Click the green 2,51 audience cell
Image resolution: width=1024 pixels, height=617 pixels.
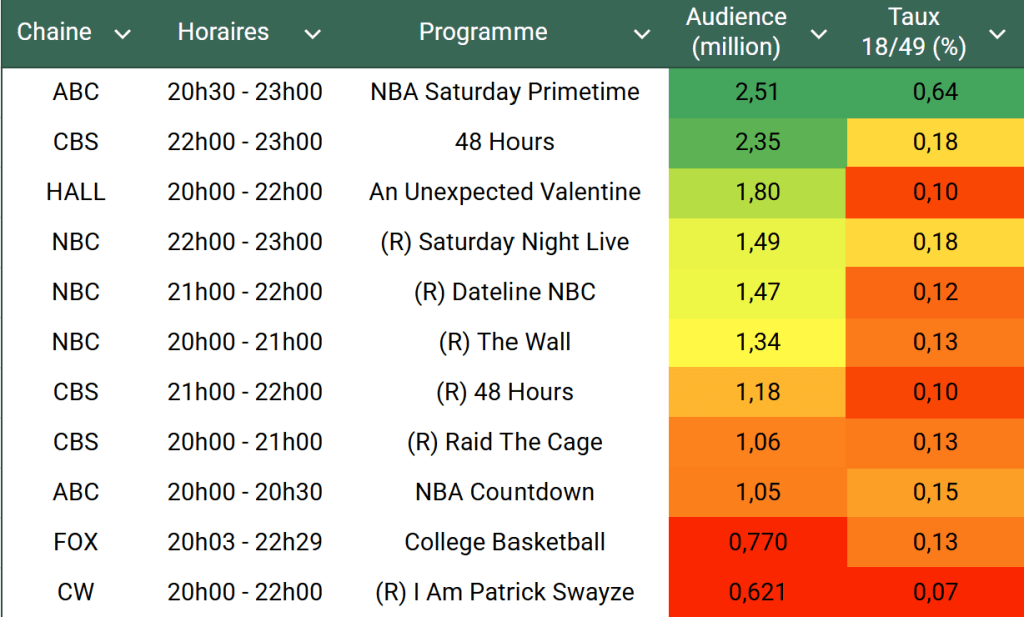coord(755,92)
